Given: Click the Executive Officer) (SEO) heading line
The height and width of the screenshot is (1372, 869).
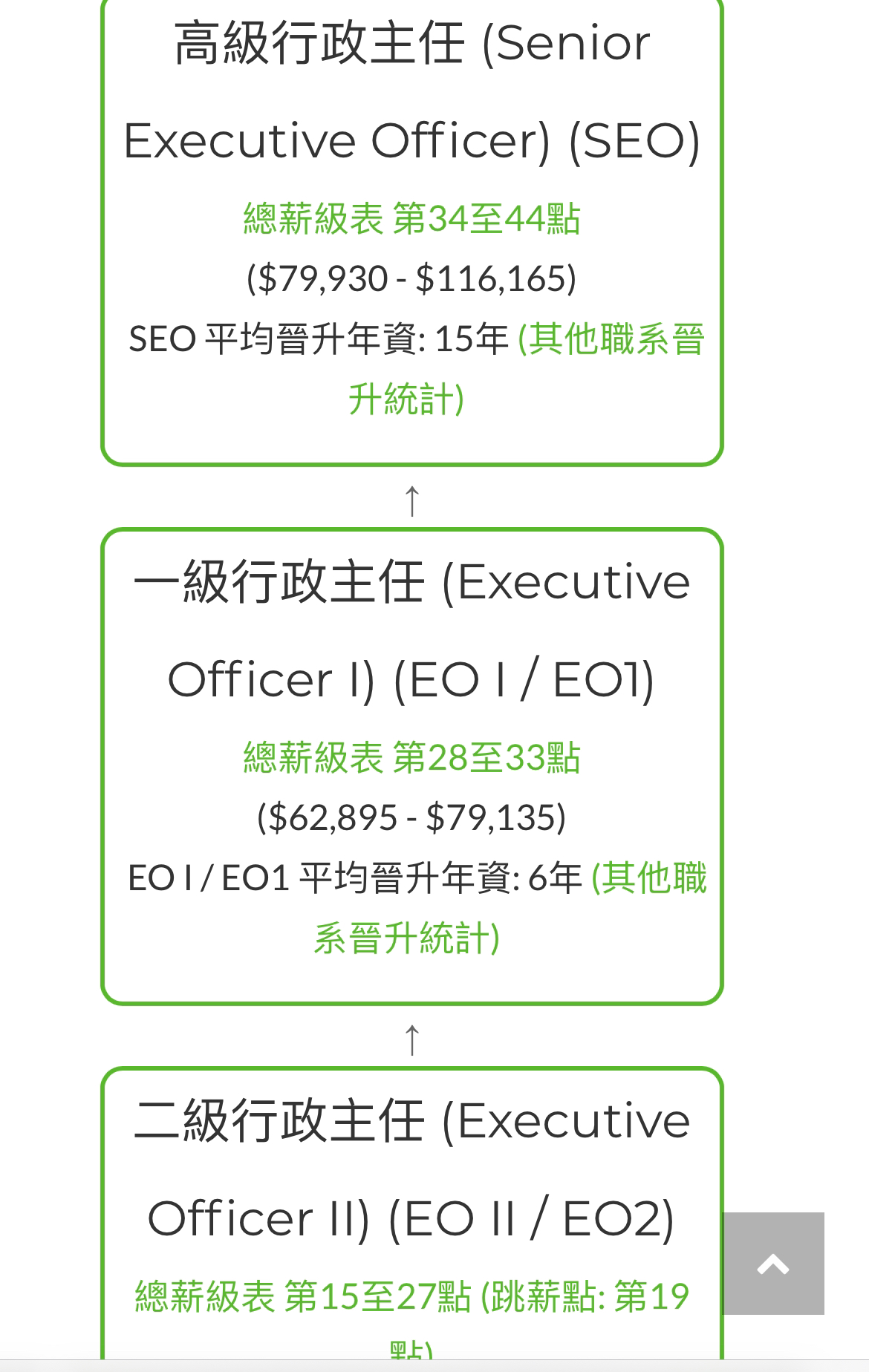Looking at the screenshot, I should [412, 141].
